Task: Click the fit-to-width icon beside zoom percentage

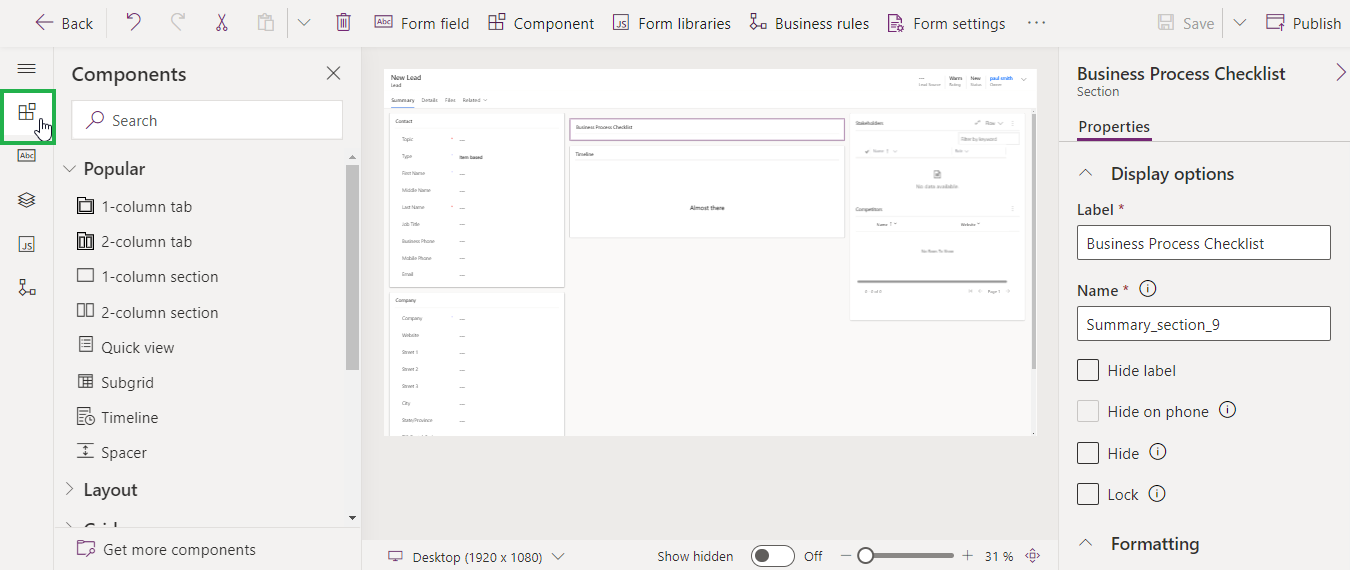Action: [1033, 556]
